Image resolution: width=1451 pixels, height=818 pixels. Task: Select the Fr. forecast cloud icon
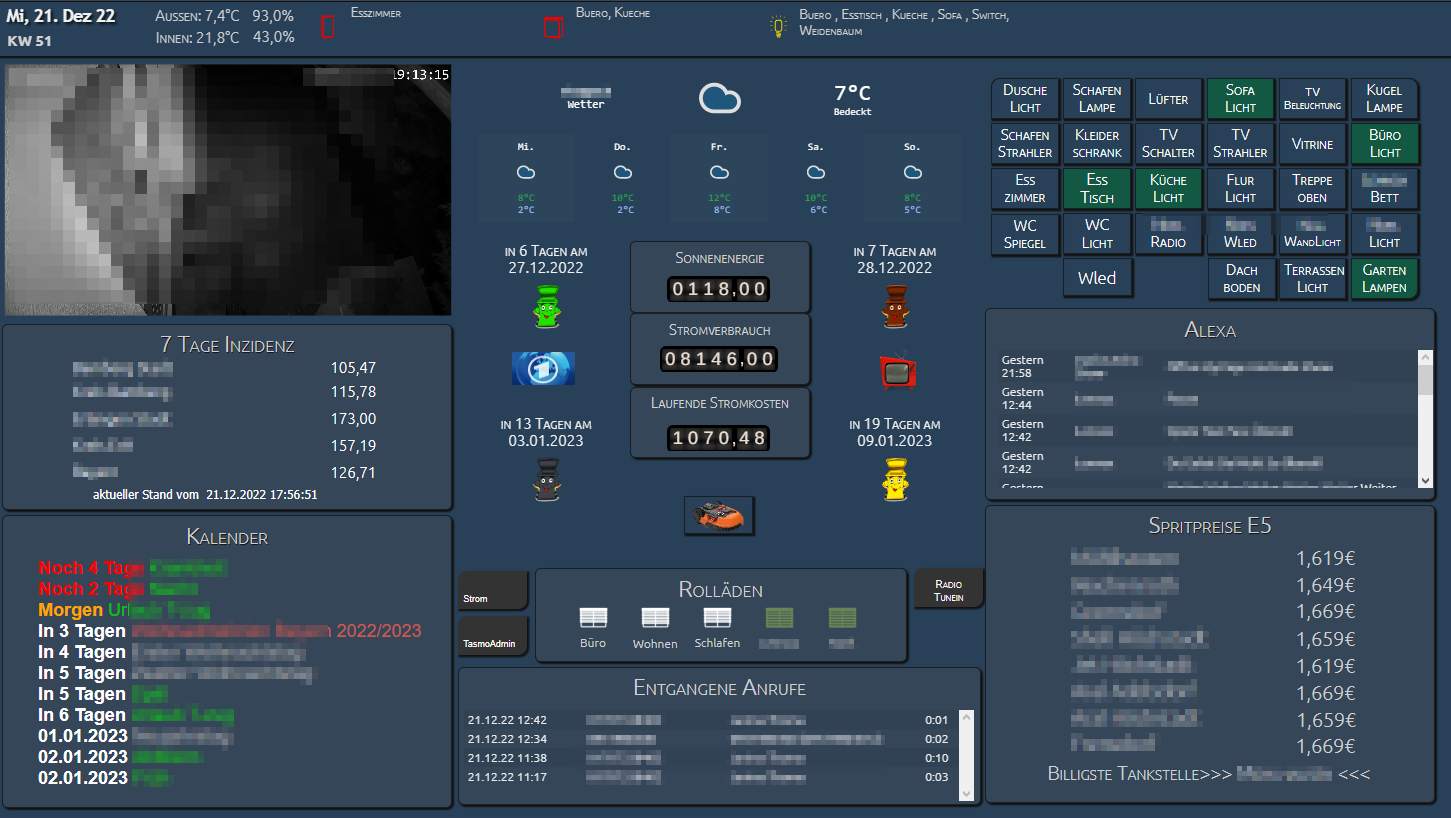tap(719, 173)
